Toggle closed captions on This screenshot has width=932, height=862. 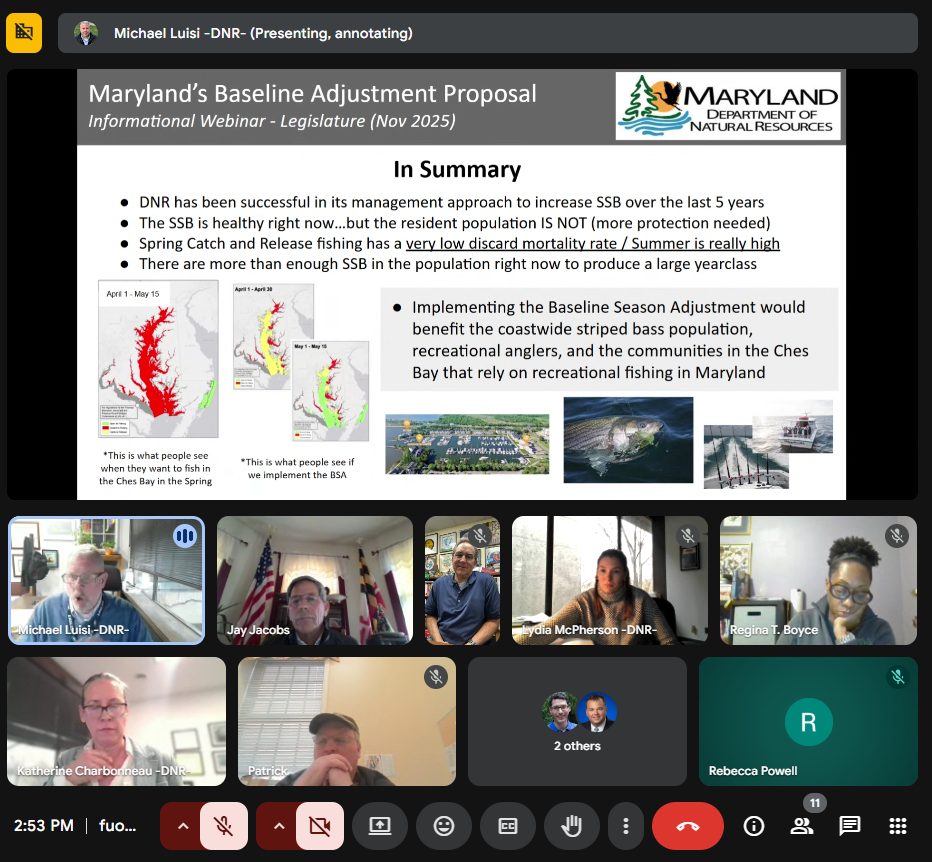508,826
